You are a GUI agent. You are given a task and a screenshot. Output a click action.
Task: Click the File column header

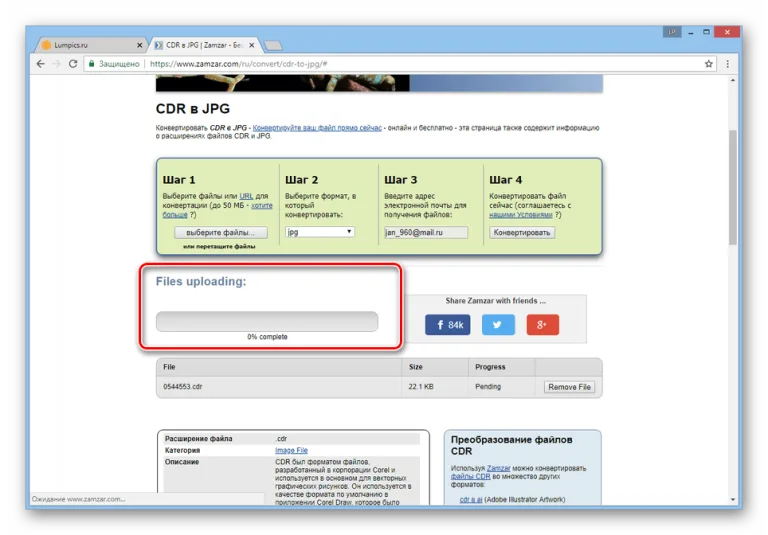pos(169,367)
